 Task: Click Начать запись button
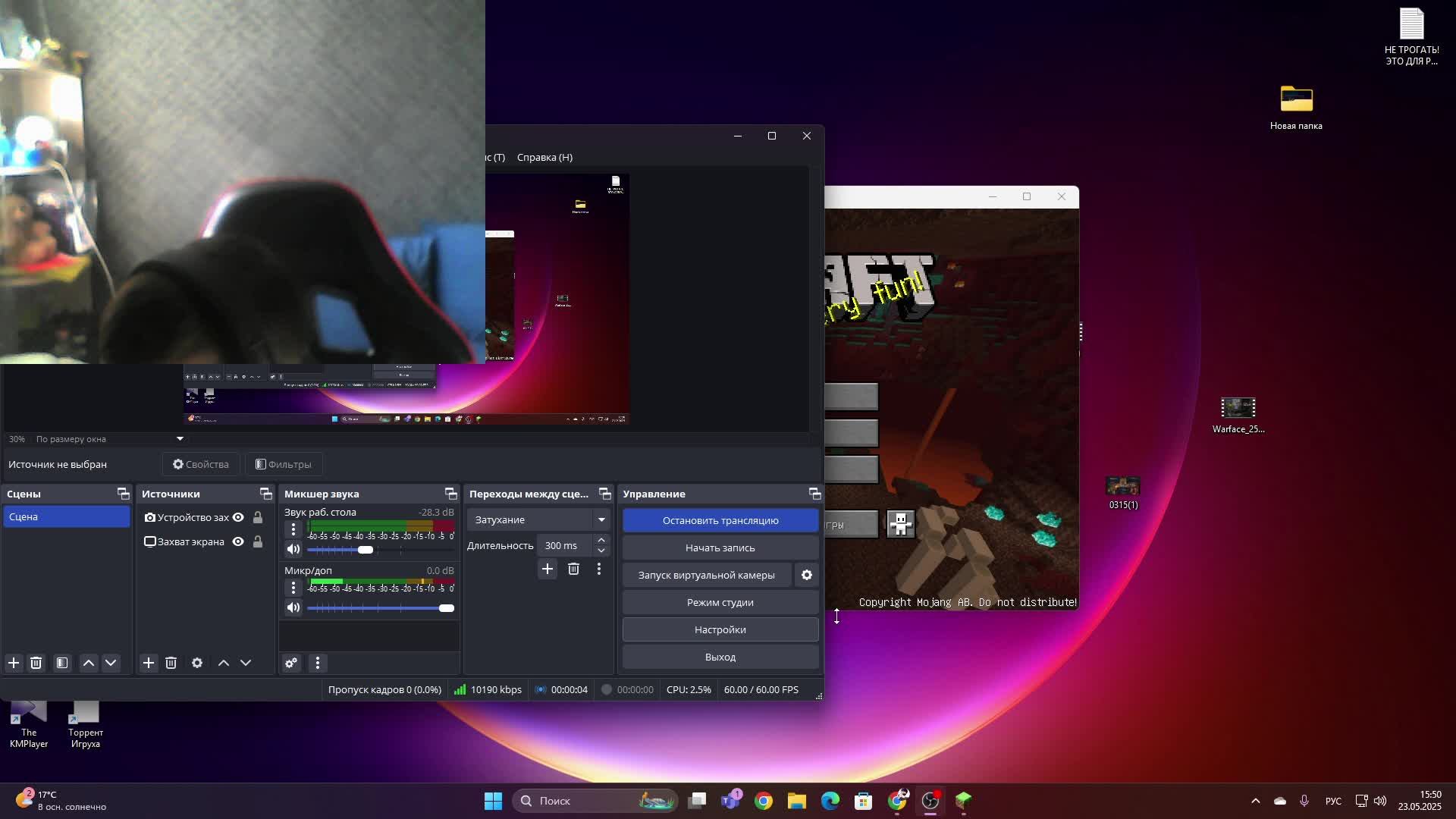pos(720,548)
